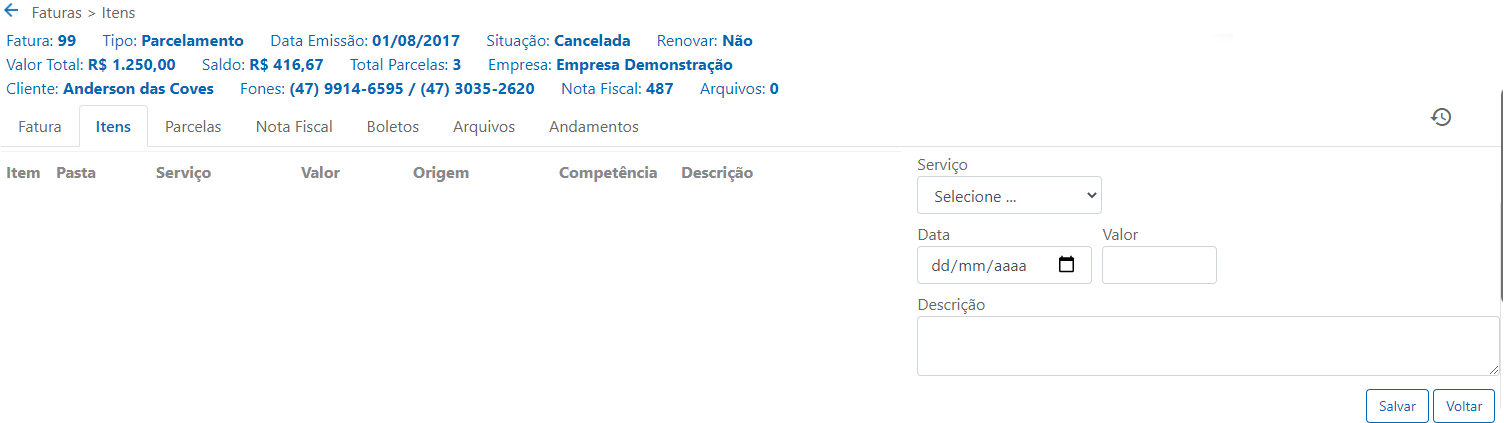Viewport: 1504px width, 423px height.
Task: Click the Faturas breadcrumb link
Action: point(57,13)
